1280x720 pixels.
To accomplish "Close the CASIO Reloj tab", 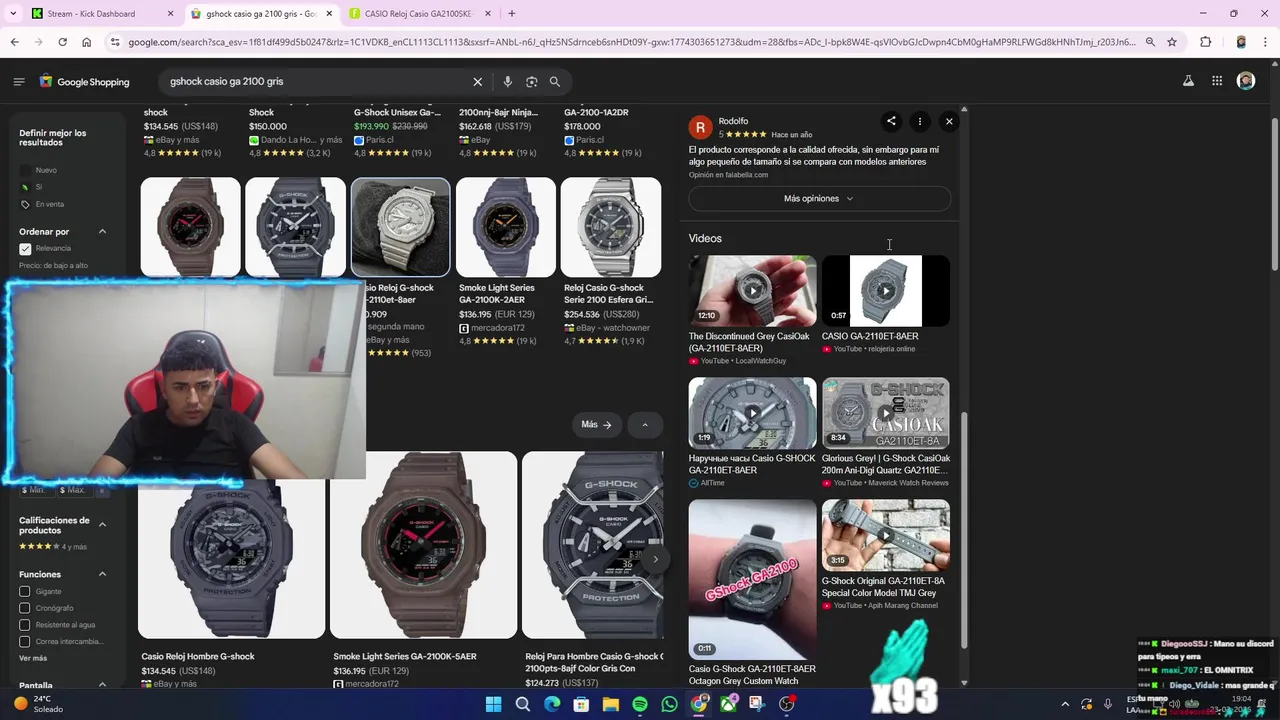I will [488, 14].
